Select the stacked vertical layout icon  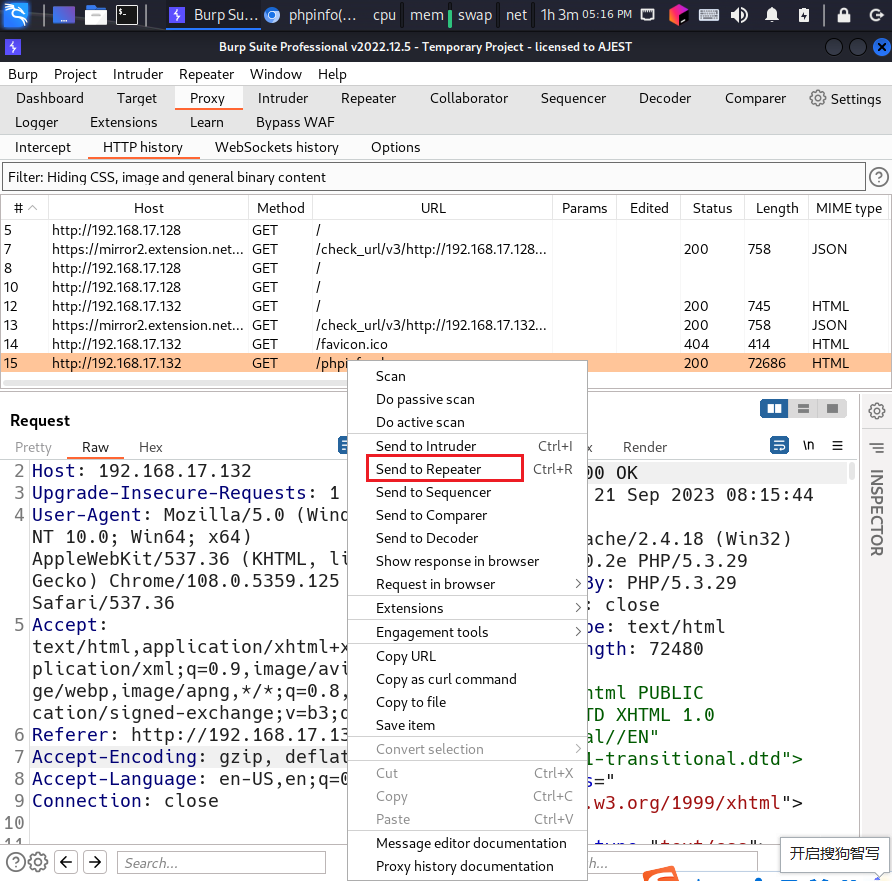[803, 408]
